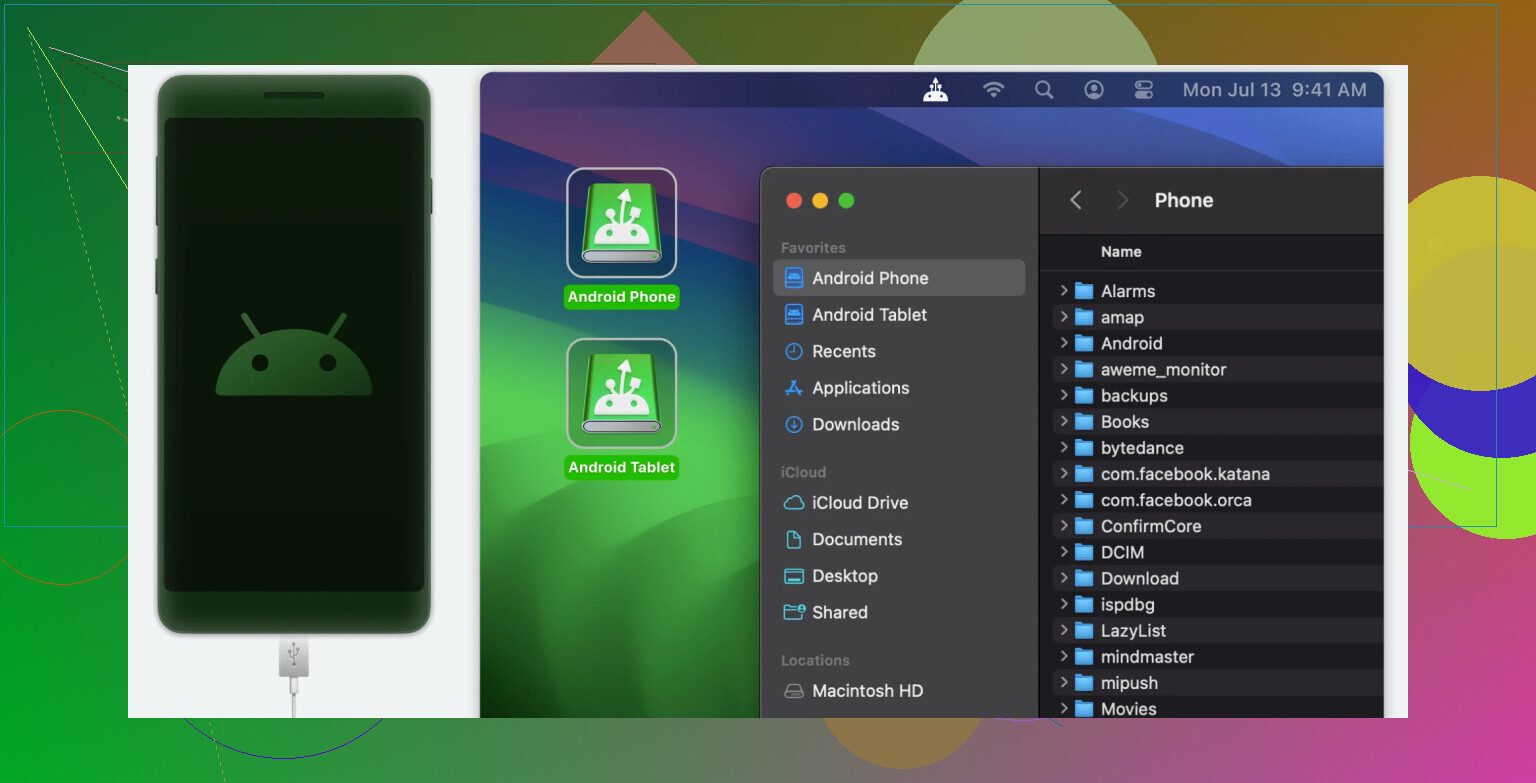
Task: Select the Android Phone desktop drive icon
Action: click(x=621, y=223)
